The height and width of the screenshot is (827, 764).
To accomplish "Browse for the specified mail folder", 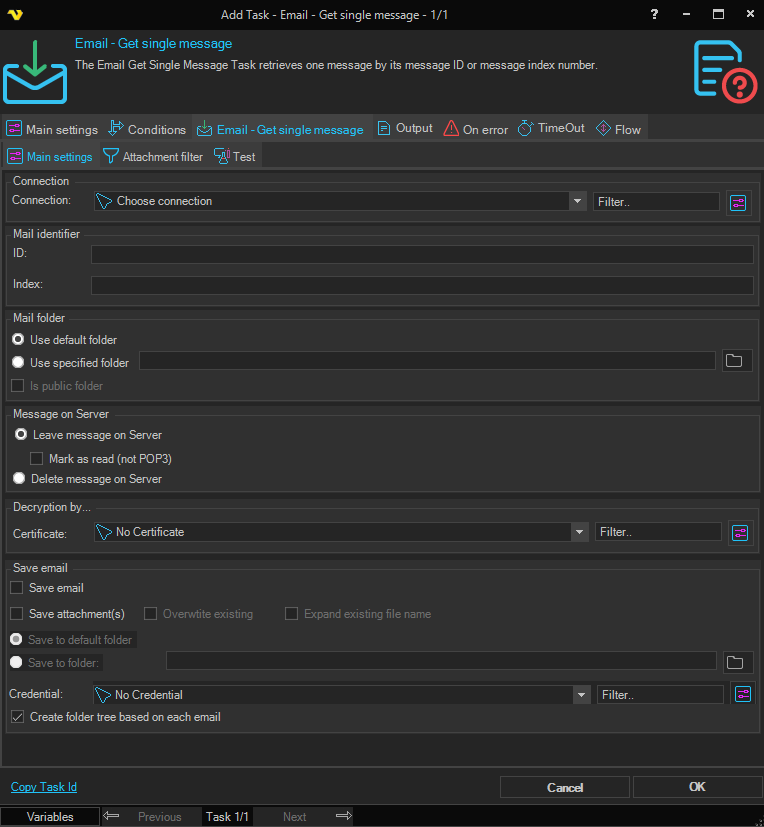I will (736, 361).
